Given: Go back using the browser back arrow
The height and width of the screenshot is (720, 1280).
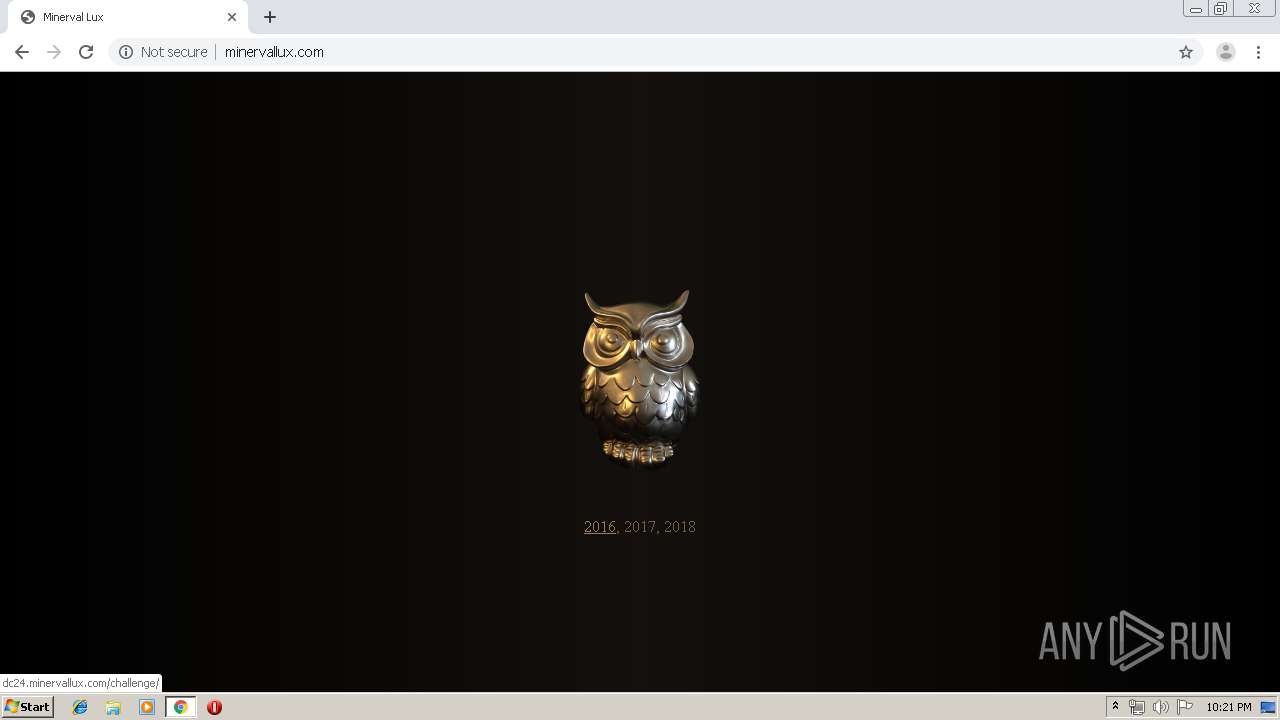Looking at the screenshot, I should (22, 52).
